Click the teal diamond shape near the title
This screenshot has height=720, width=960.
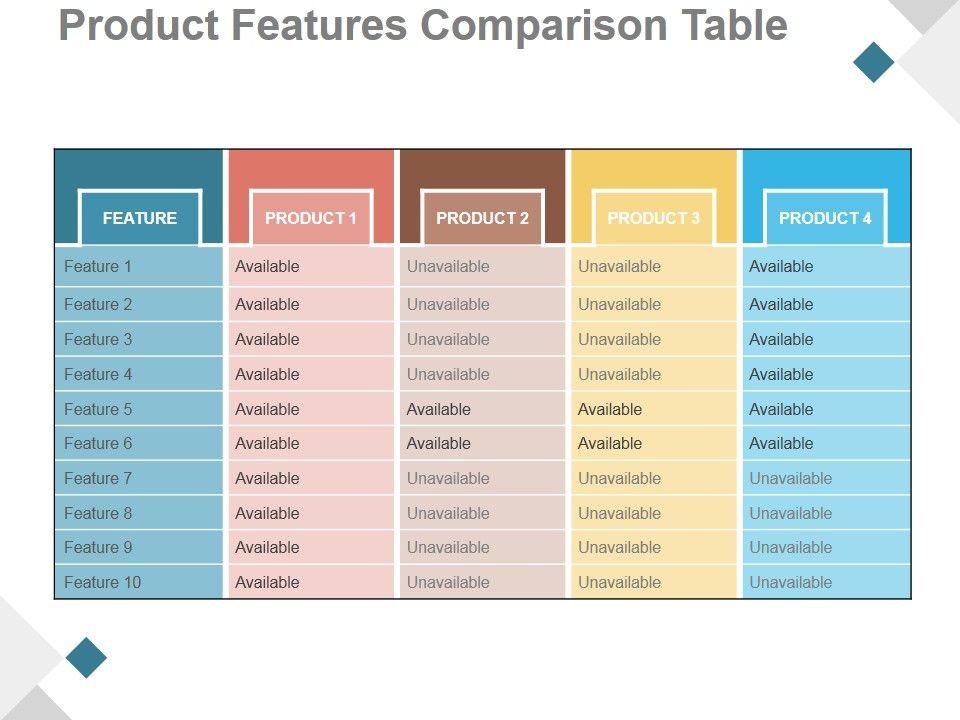(873, 62)
